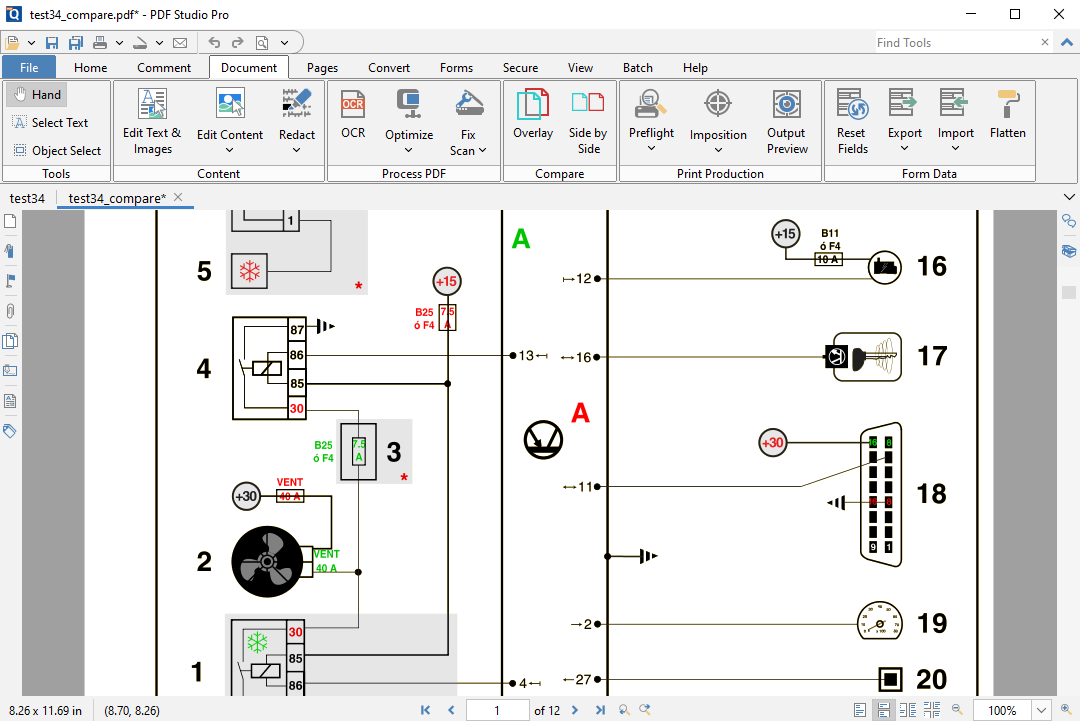Email the document via envelope icon

point(180,43)
